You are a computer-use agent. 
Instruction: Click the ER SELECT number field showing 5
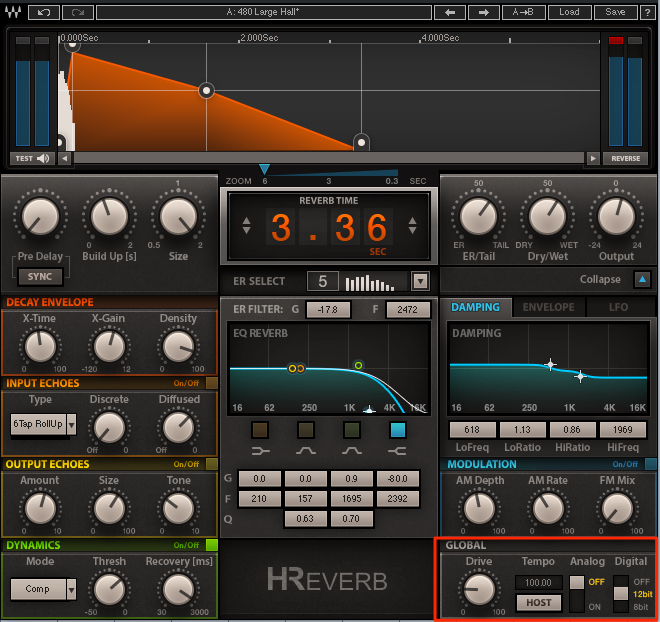click(322, 281)
